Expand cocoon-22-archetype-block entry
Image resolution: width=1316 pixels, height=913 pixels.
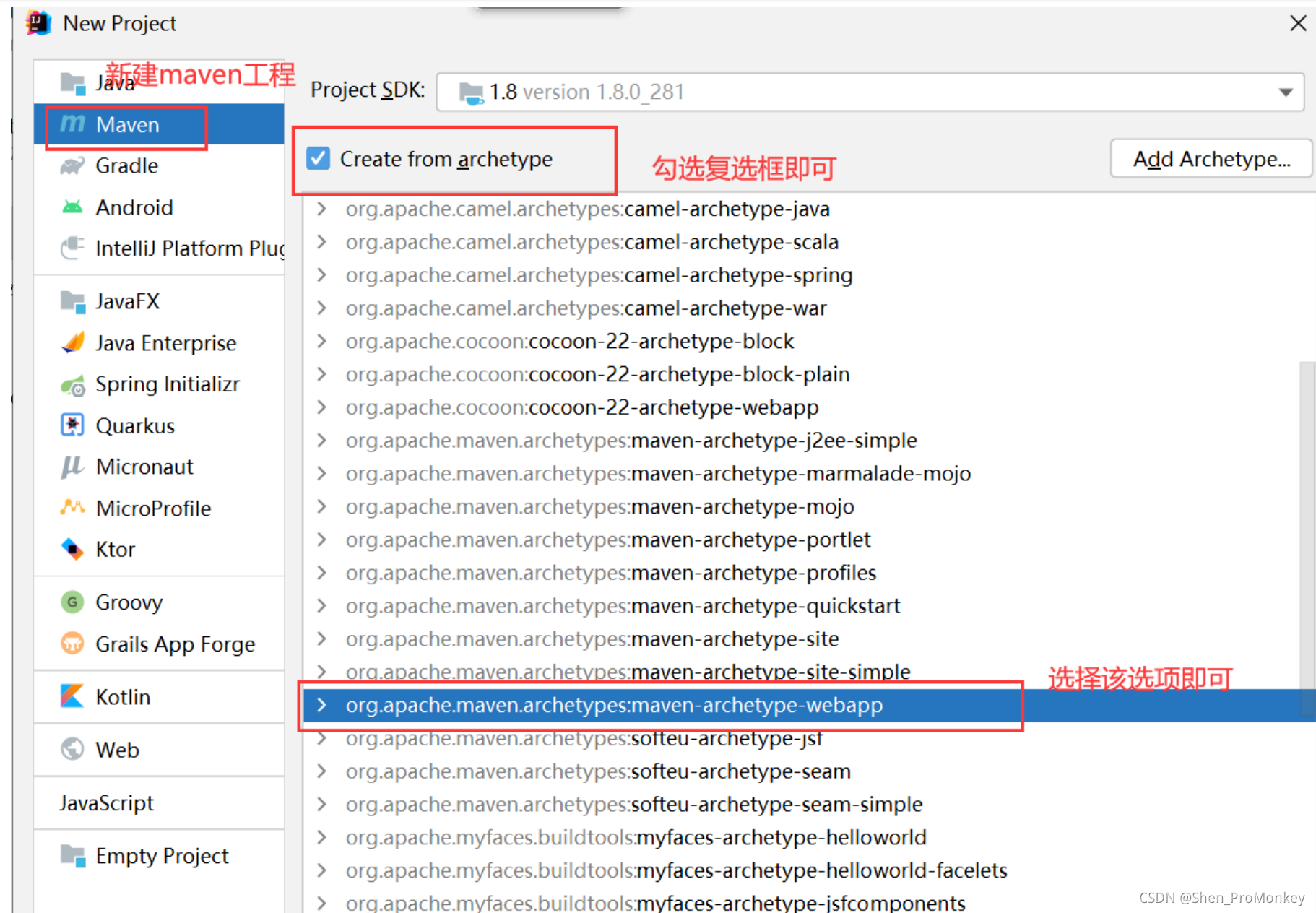click(x=322, y=341)
